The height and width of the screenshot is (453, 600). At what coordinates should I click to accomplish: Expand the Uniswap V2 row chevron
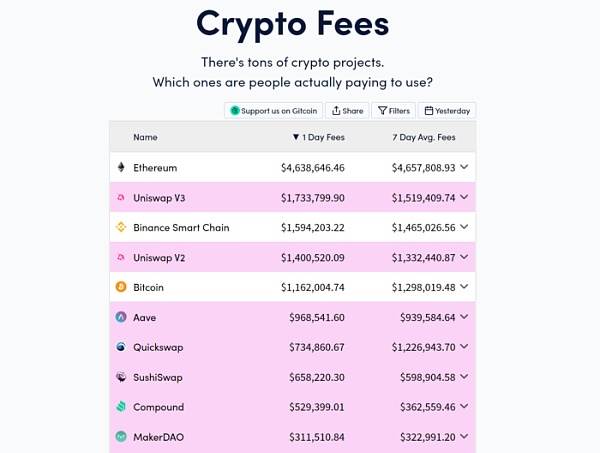(x=464, y=257)
